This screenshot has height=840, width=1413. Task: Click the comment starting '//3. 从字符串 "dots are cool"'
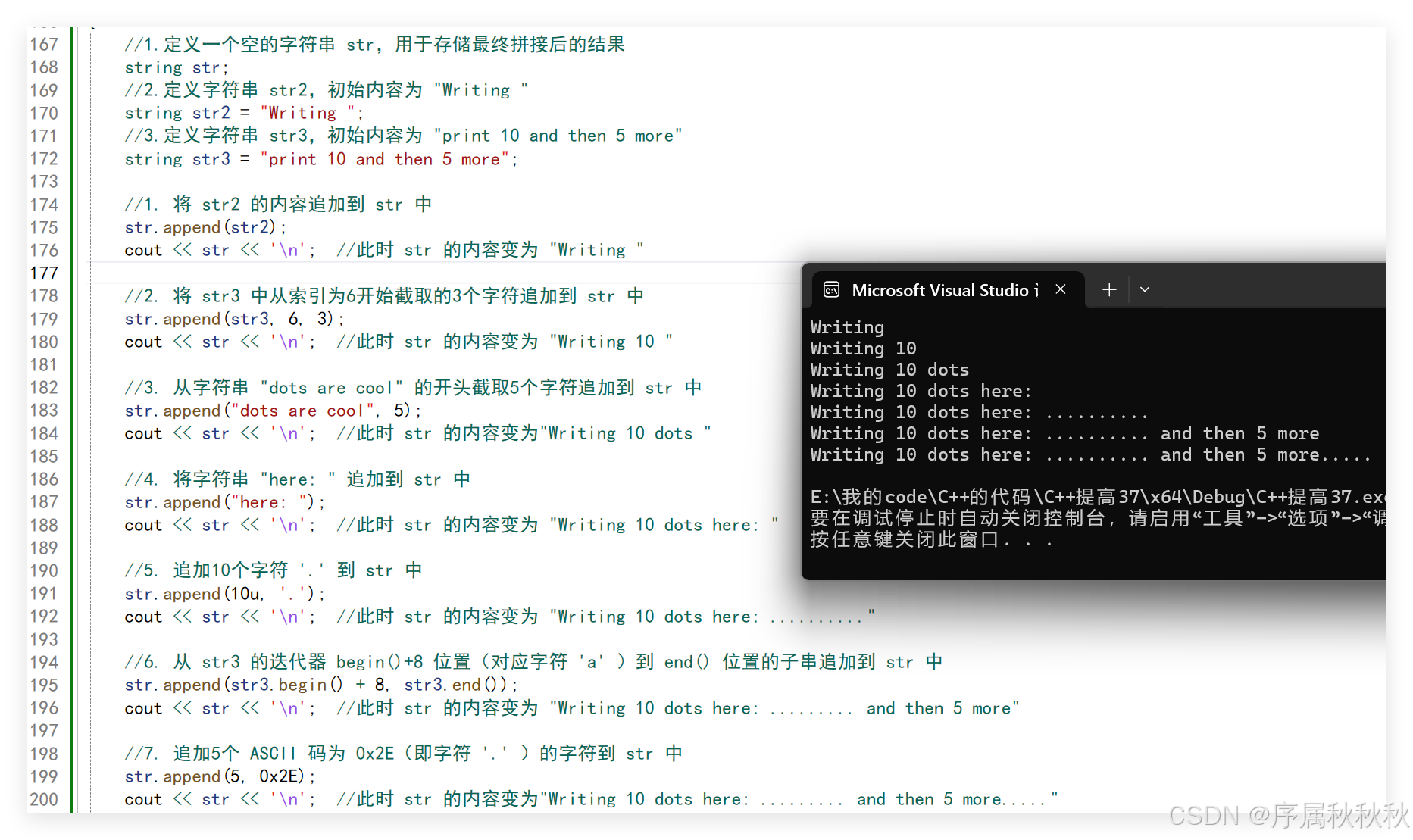click(413, 388)
